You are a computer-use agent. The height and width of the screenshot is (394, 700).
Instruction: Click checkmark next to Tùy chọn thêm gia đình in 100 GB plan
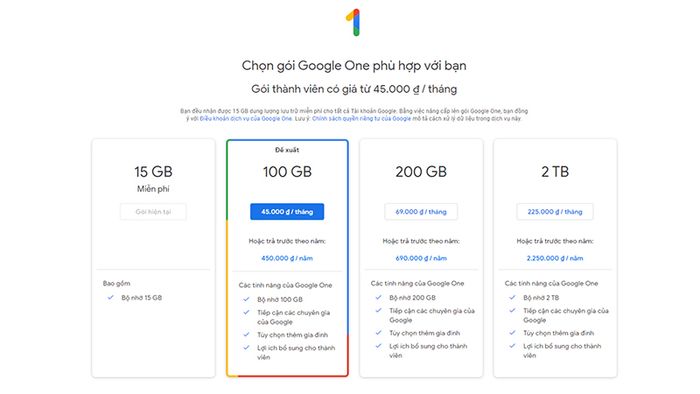[x=246, y=334]
